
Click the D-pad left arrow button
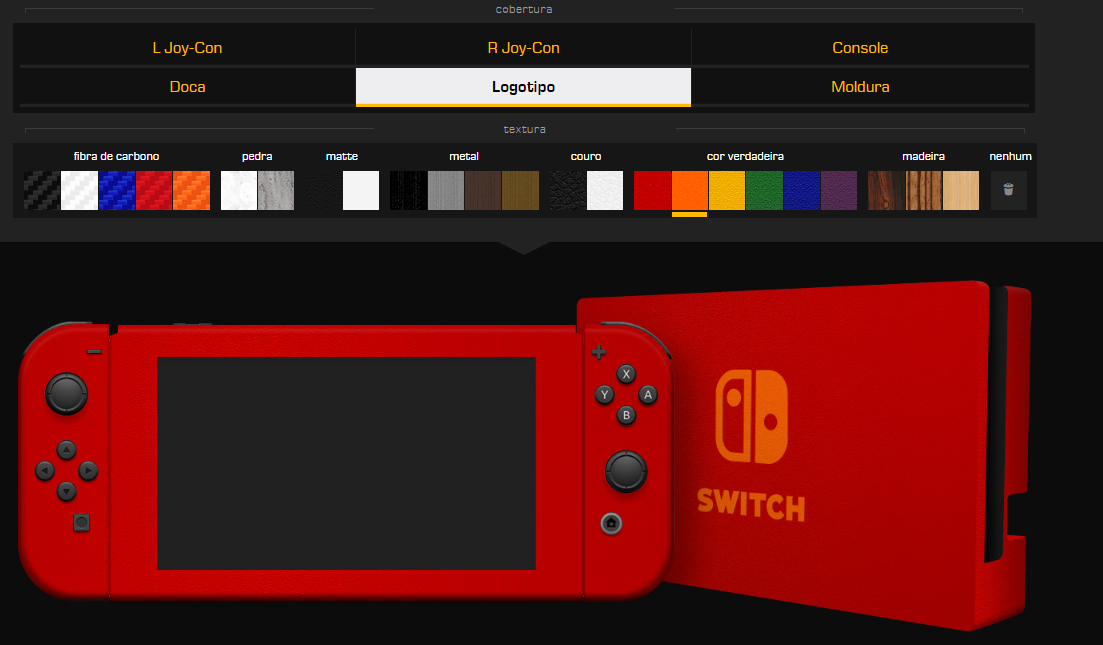click(45, 470)
